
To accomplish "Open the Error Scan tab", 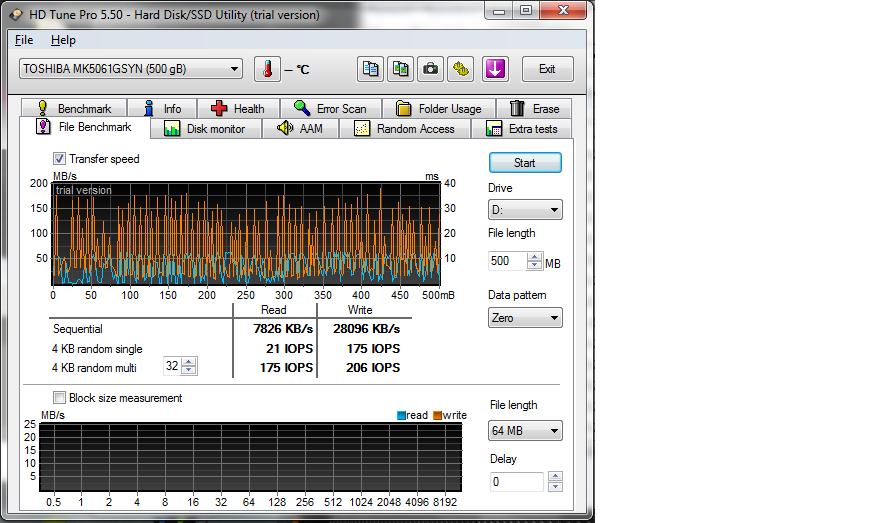I will 330,108.
